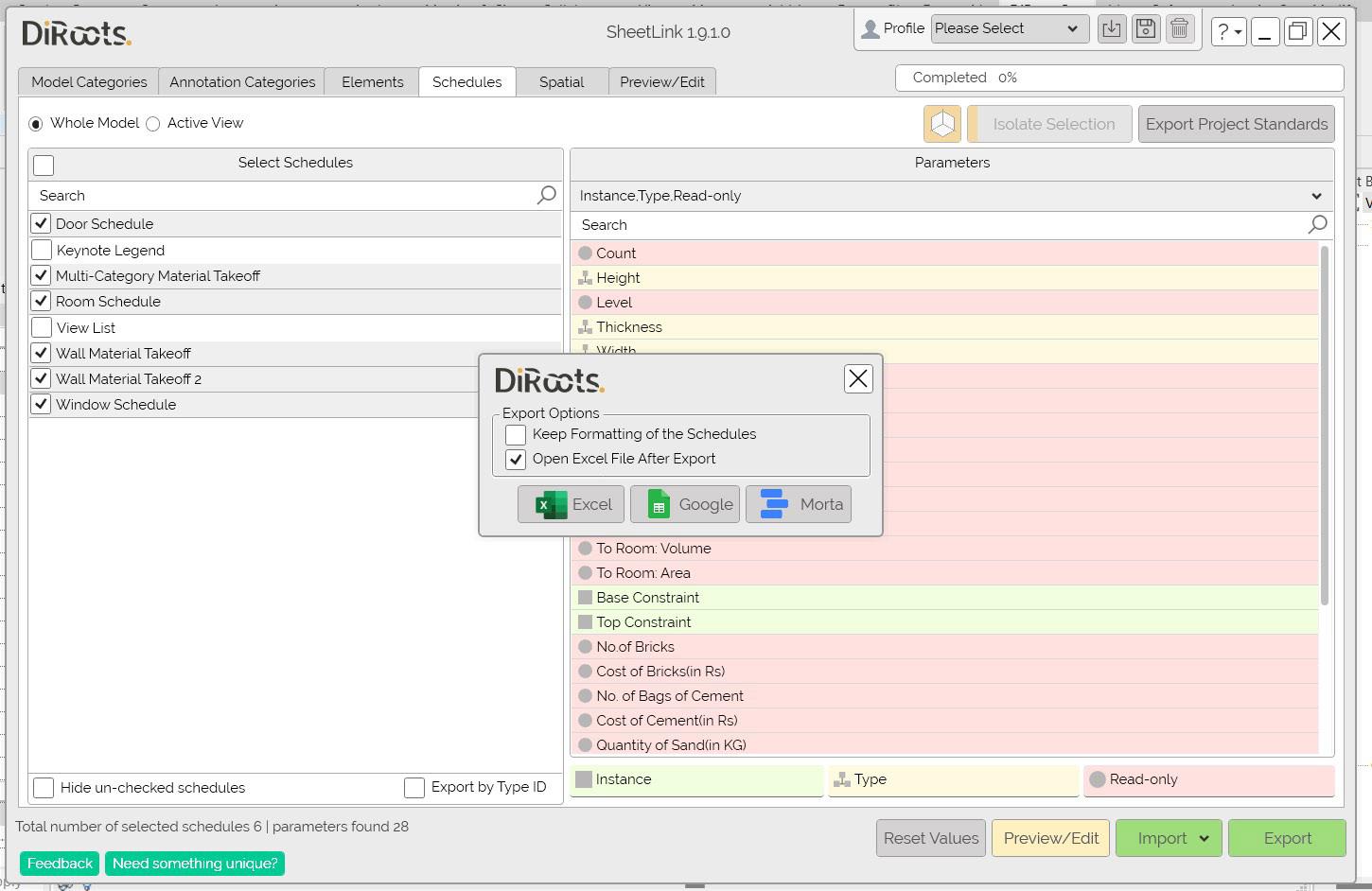Select Quantity of Sand(in KG) parameter
This screenshot has height=891, width=1372.
(x=944, y=745)
